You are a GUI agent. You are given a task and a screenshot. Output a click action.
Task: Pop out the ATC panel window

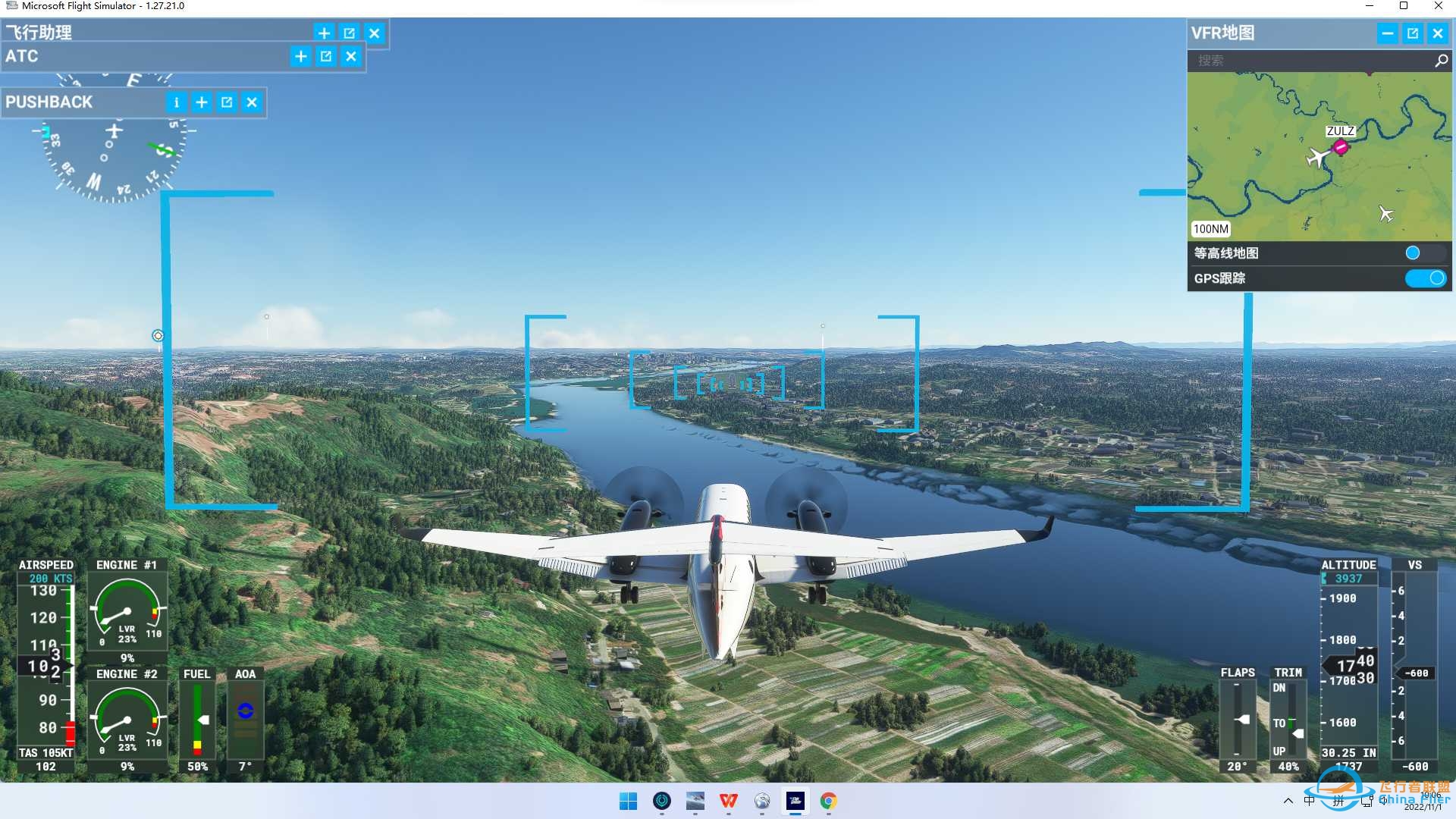326,56
